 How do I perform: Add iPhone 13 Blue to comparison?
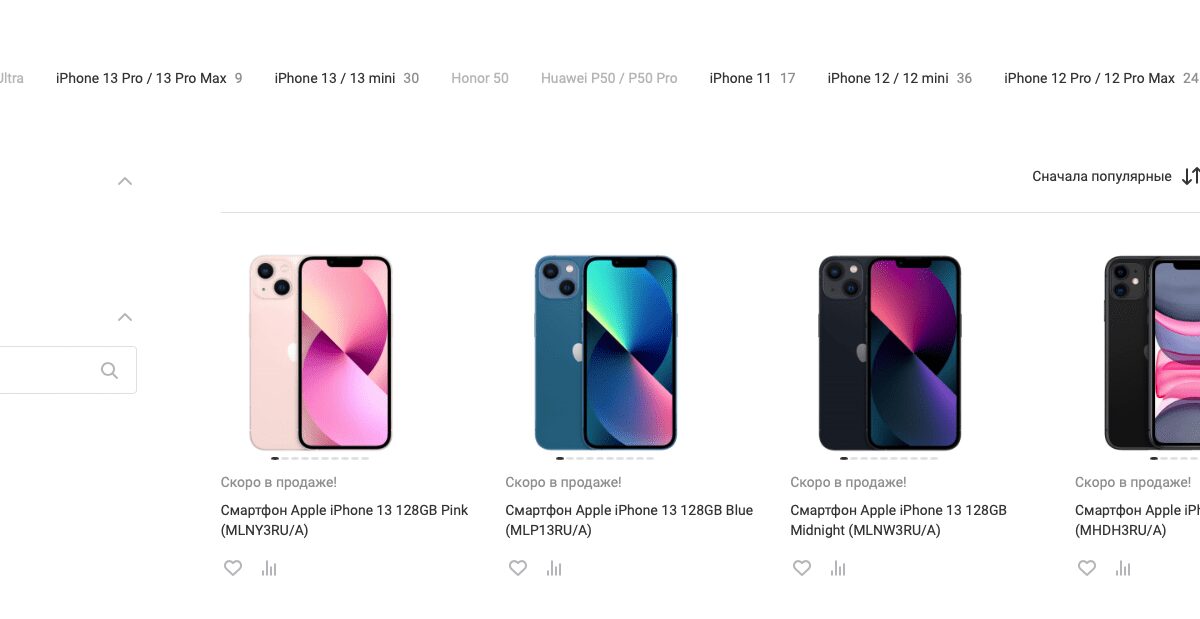(554, 568)
